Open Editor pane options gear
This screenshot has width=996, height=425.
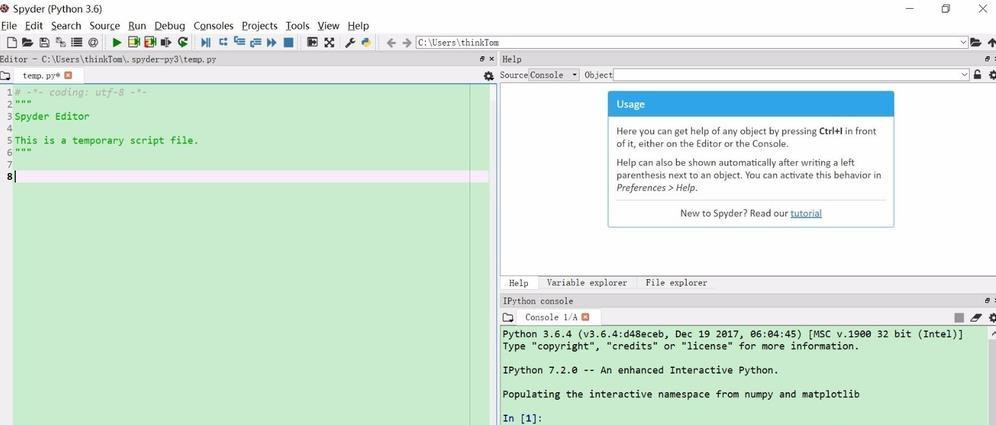click(488, 76)
